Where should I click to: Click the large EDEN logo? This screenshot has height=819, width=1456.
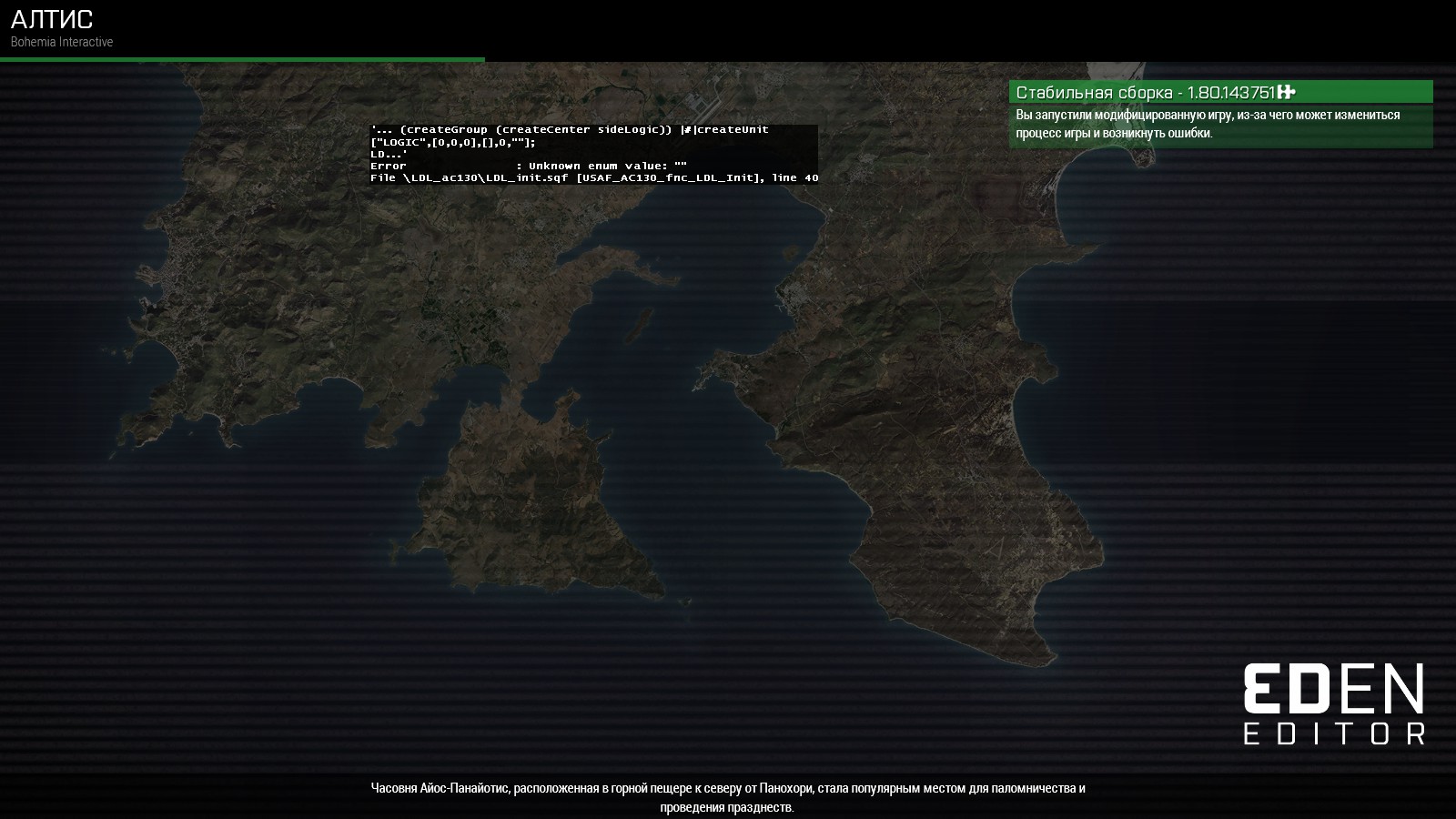1333,689
